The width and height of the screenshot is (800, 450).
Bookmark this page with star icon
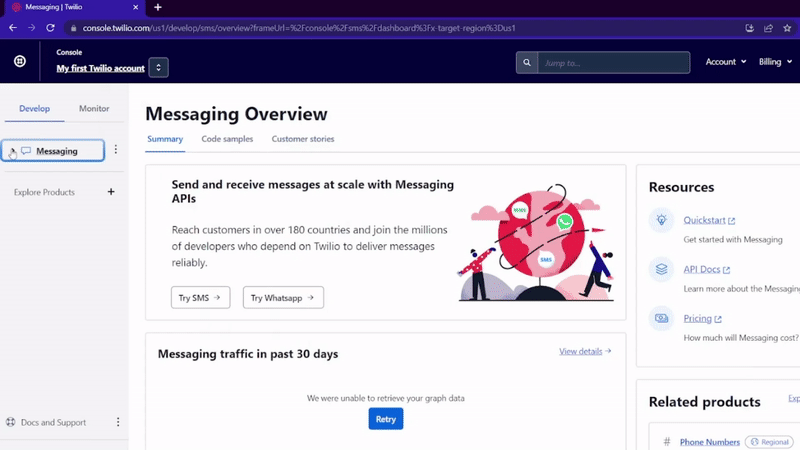(787, 28)
